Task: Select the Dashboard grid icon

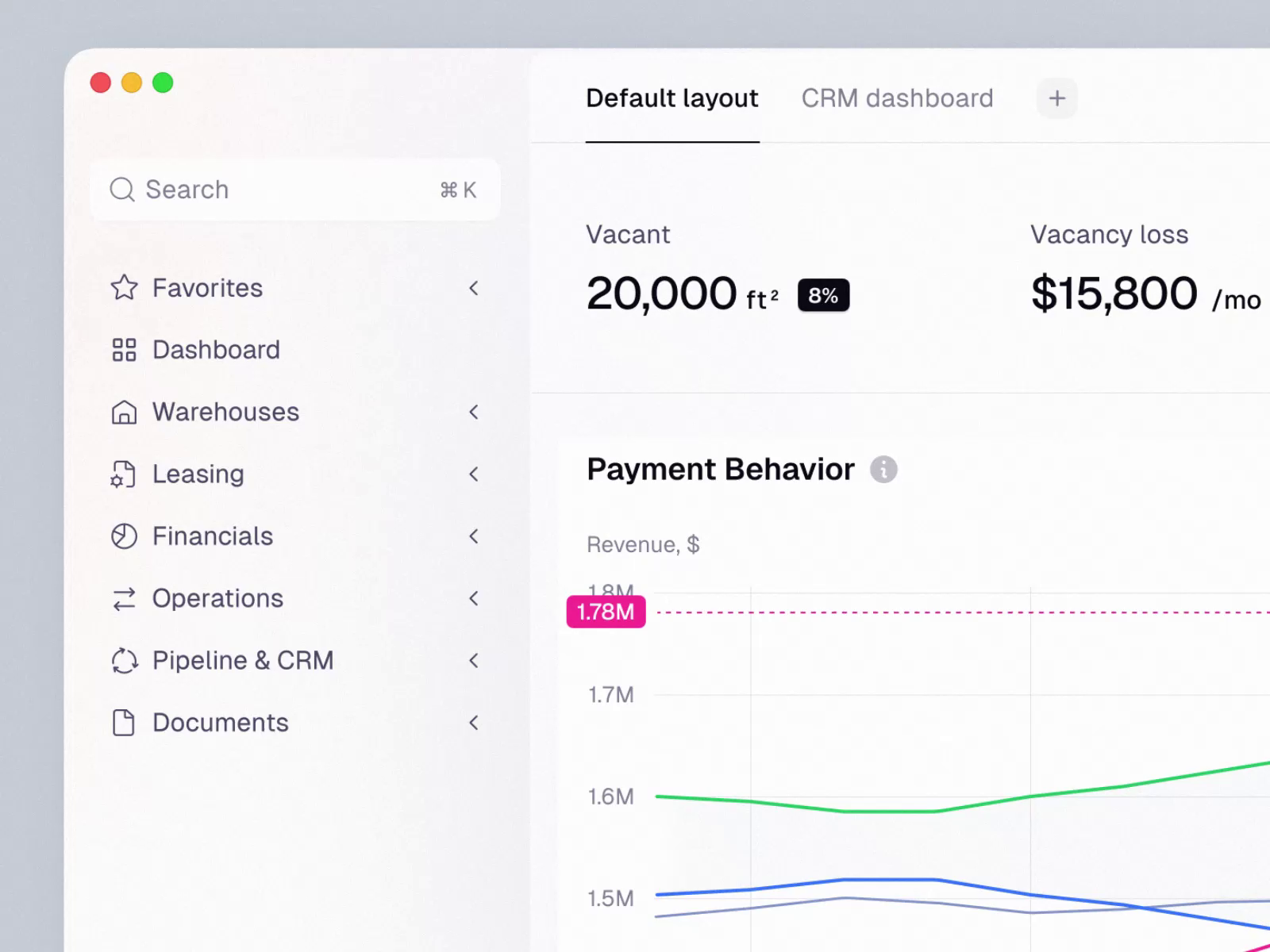Action: coord(124,350)
